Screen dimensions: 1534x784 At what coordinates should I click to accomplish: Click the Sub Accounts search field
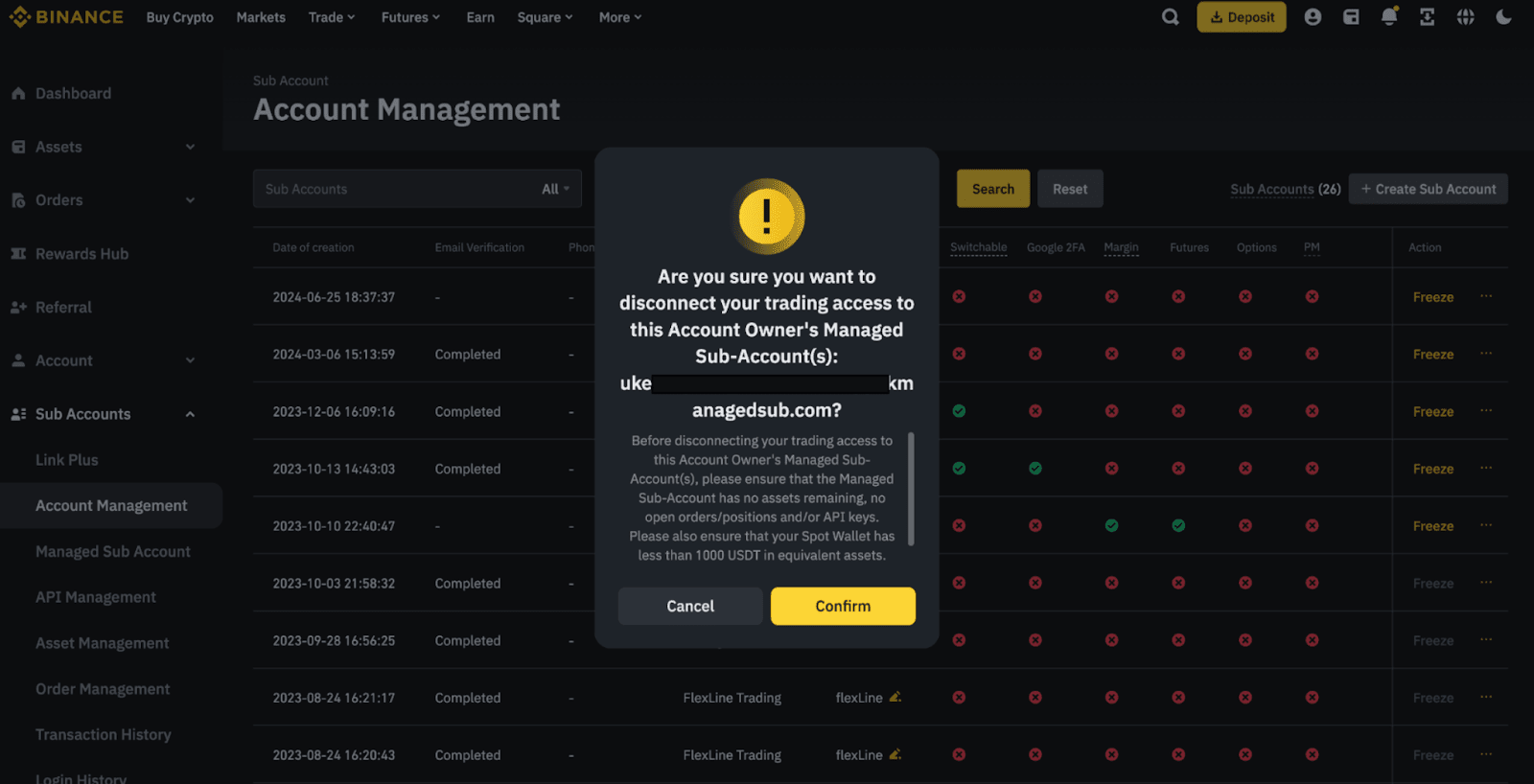[x=393, y=189]
